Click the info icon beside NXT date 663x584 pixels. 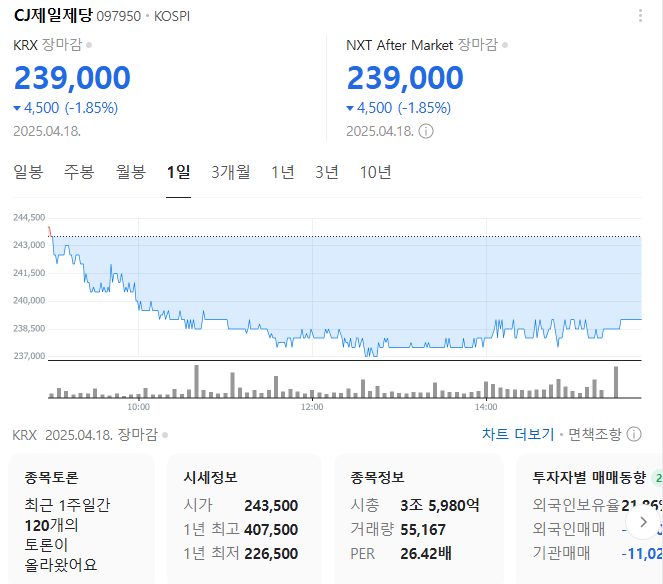(x=426, y=131)
